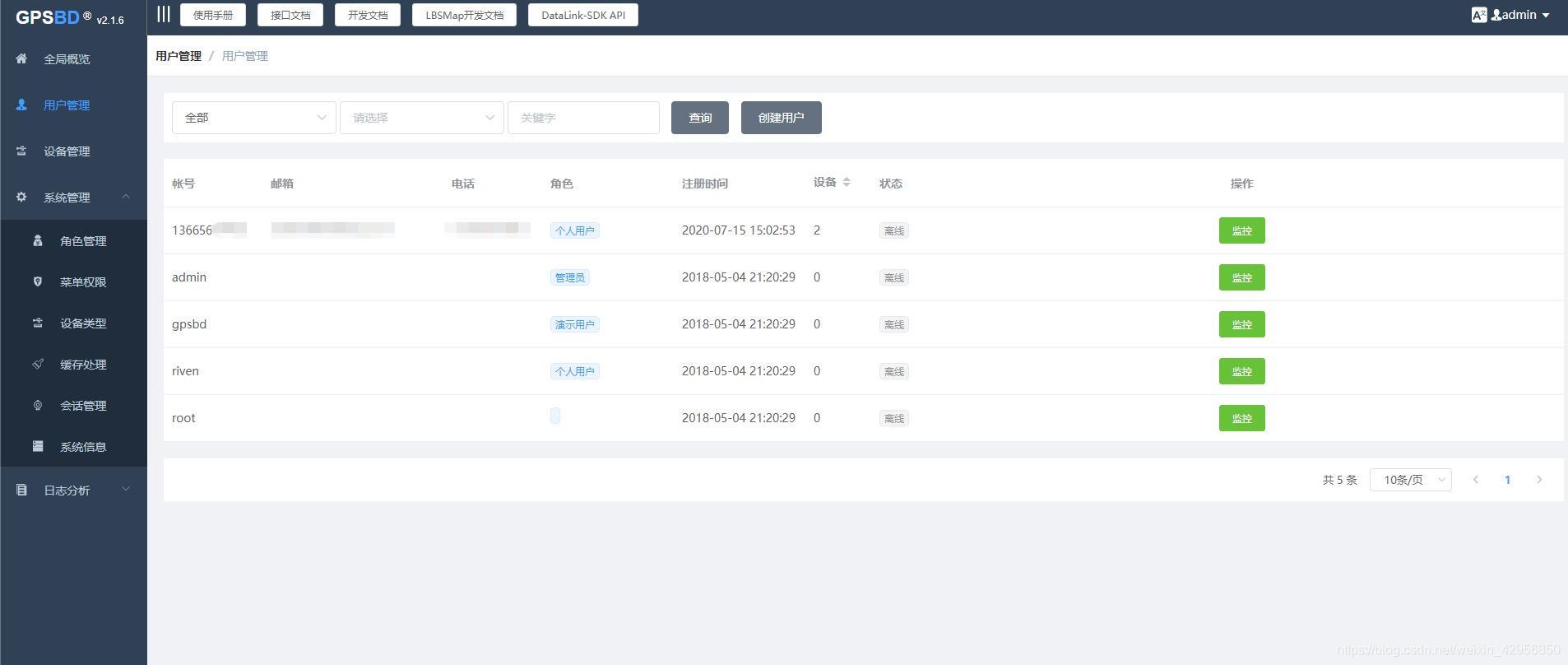Screen dimensions: 1568x665
Task: Click role icon beside 角色管理
Action: (x=38, y=240)
